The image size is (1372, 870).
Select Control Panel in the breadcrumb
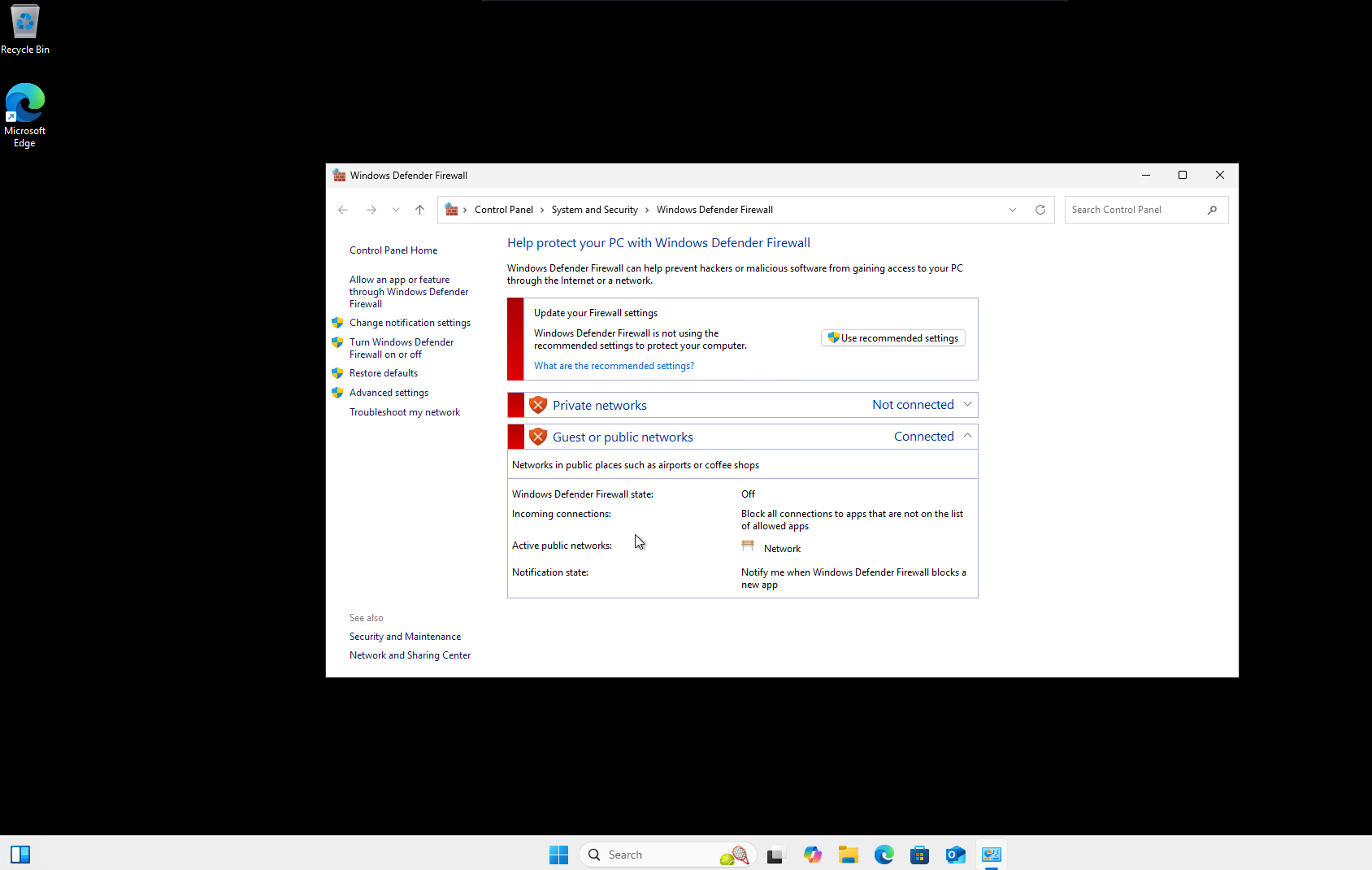click(504, 210)
